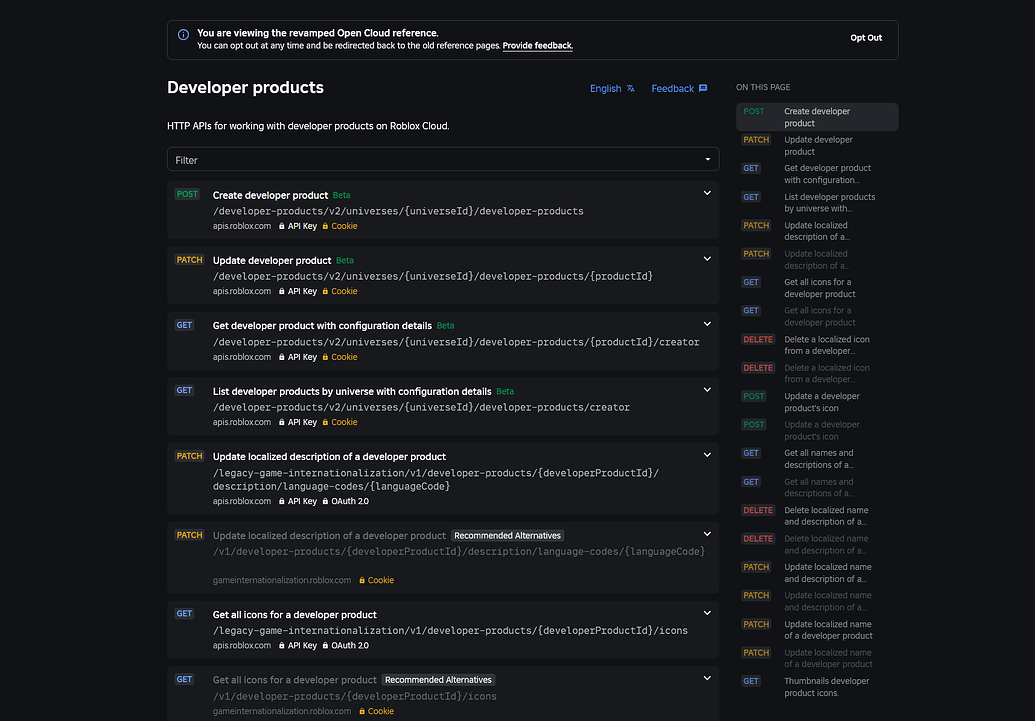Screen dimensions: 1035x721
Task: Click sidebar GET badge for Thumbnails developer product icons
Action: pyautogui.click(x=751, y=681)
